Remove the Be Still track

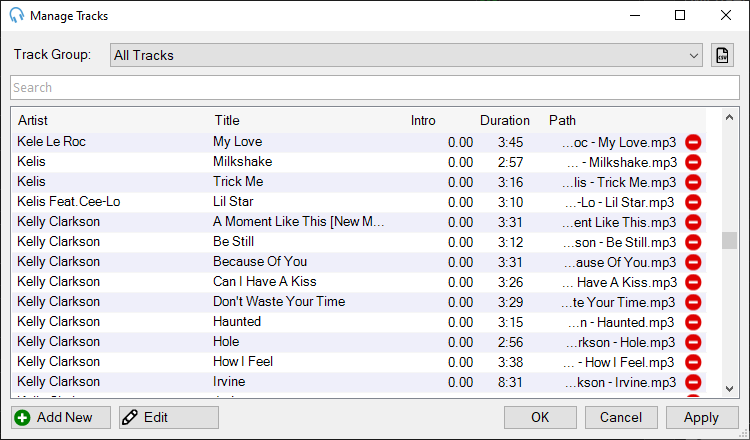click(x=693, y=242)
